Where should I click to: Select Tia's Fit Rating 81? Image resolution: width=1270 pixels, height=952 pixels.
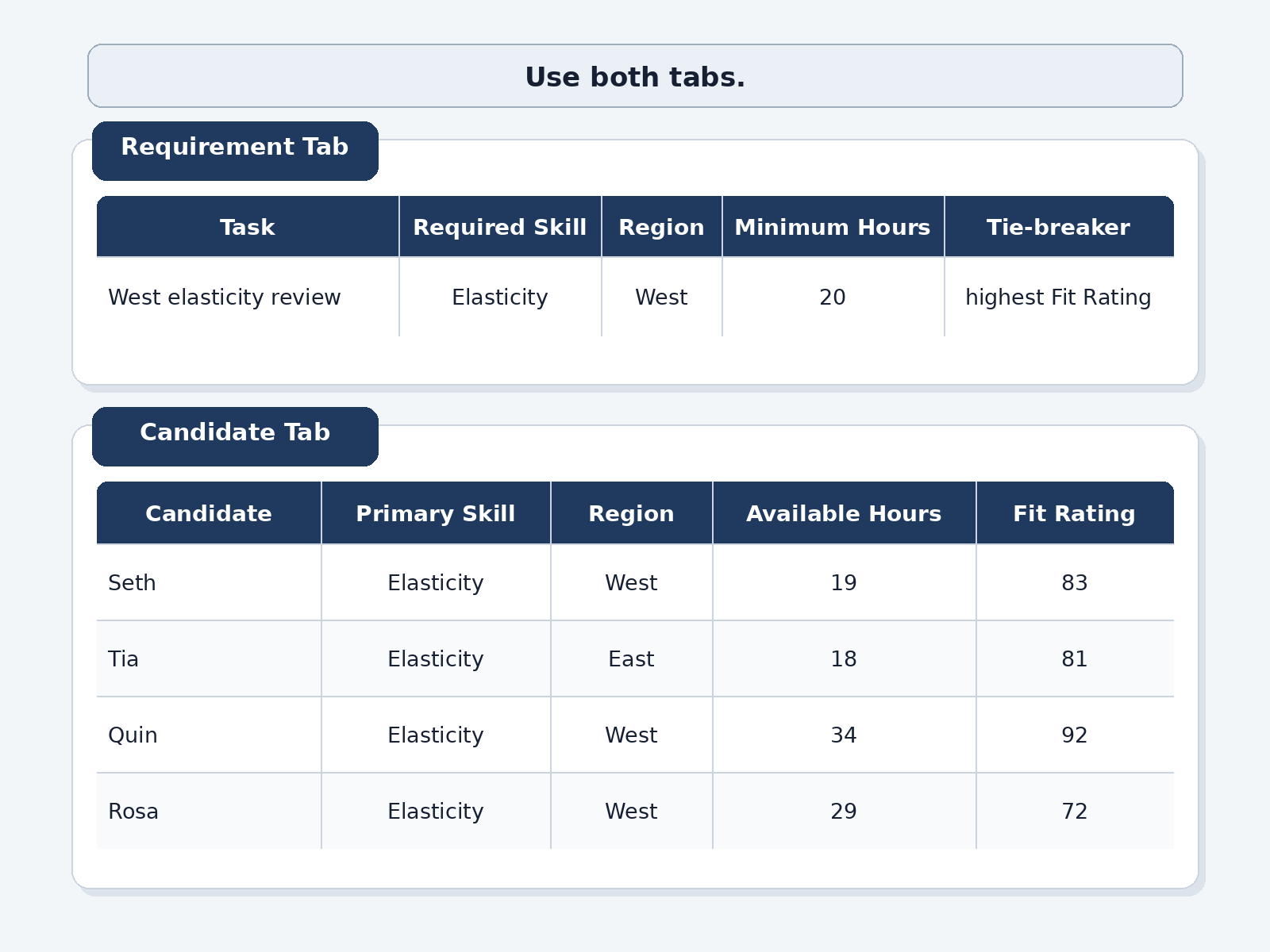point(1075,659)
